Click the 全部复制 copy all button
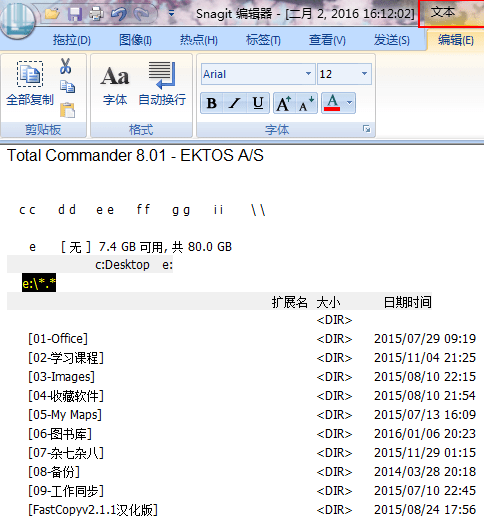The width and height of the screenshot is (484, 522). [30, 84]
